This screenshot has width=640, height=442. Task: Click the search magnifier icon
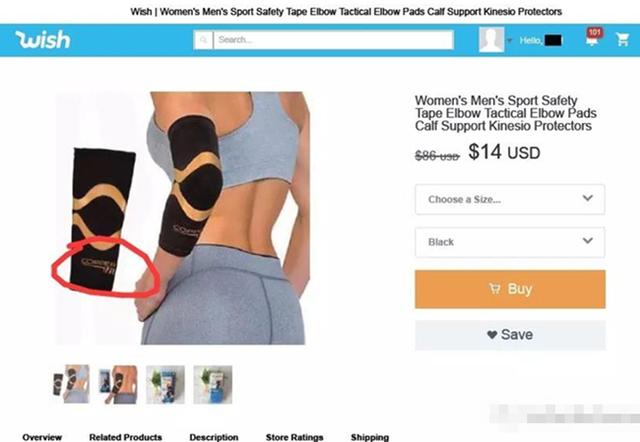203,40
